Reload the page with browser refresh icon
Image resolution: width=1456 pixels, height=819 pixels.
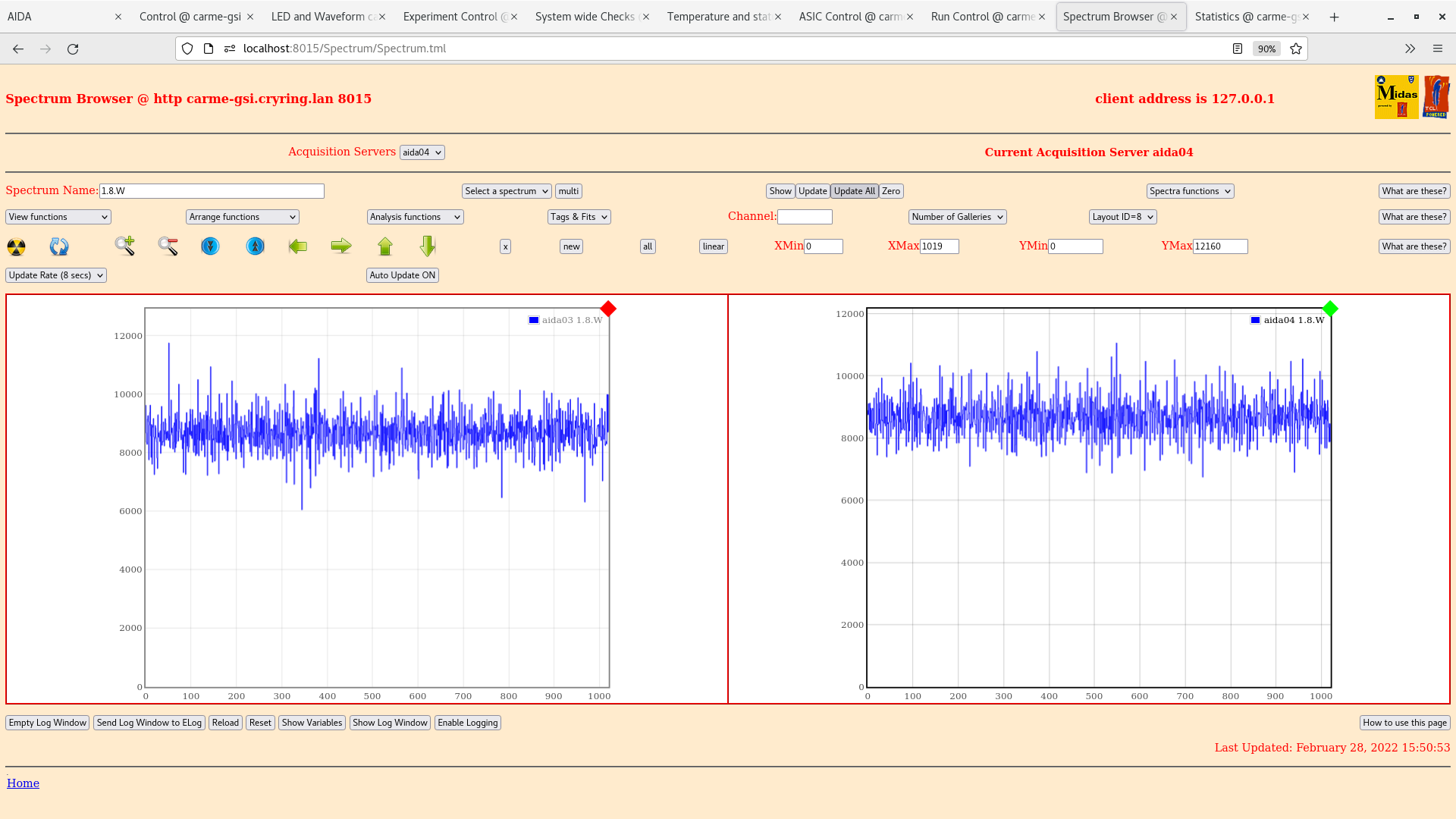[x=73, y=49]
